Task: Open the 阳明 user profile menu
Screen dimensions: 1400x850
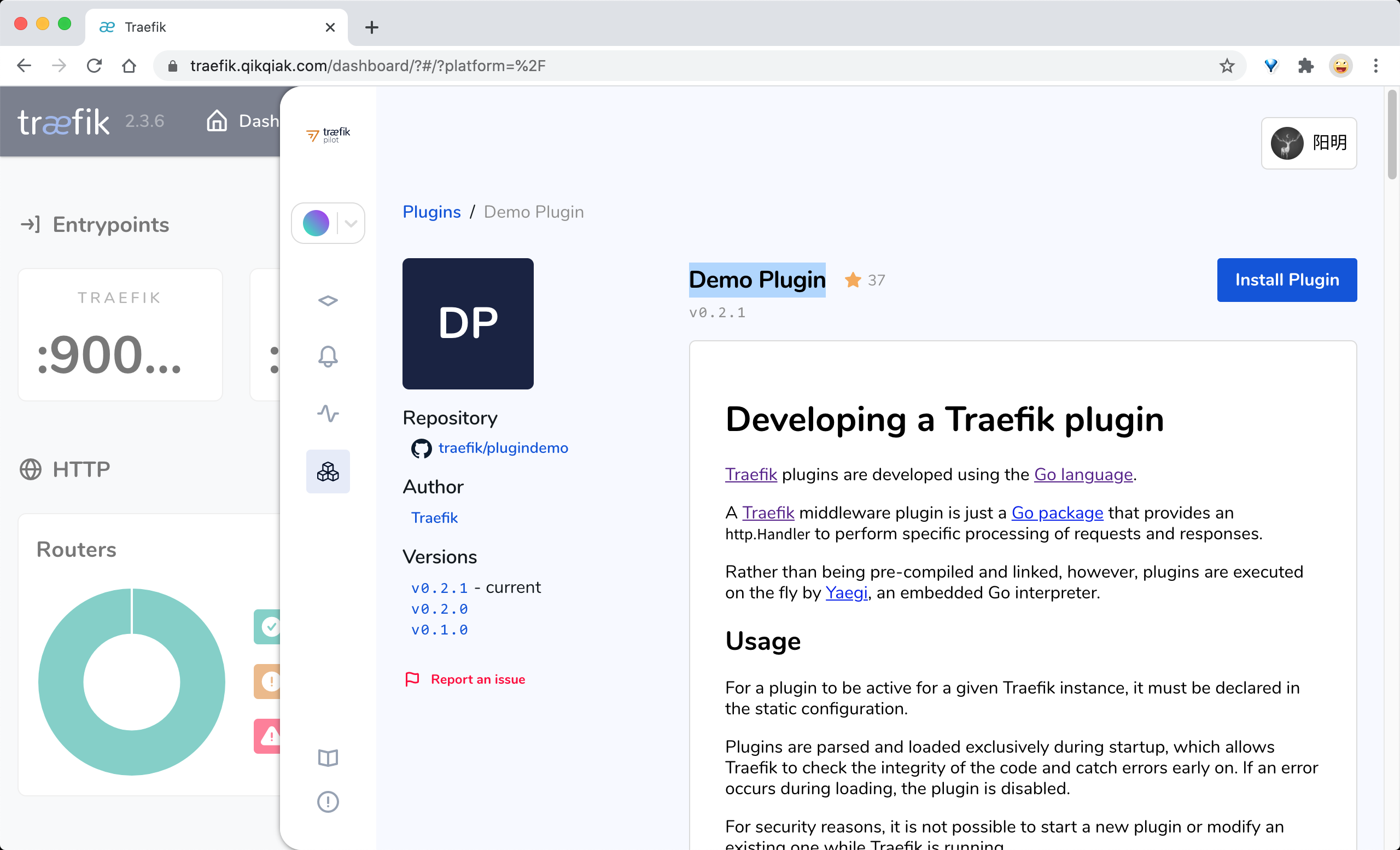Action: click(1309, 143)
